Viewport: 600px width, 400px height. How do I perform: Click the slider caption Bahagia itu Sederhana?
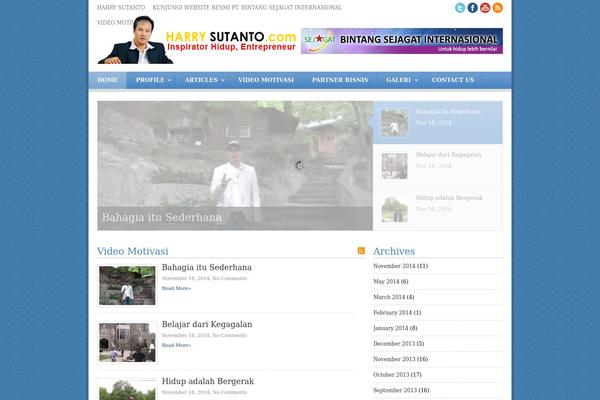tap(162, 217)
